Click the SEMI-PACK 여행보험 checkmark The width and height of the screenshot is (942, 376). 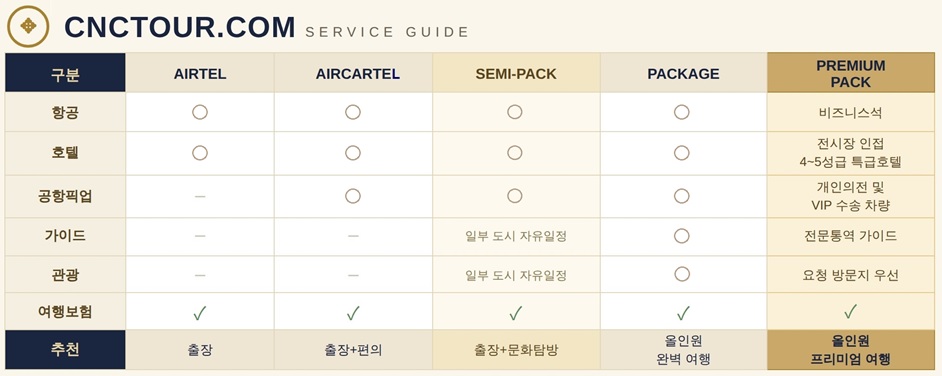click(515, 313)
